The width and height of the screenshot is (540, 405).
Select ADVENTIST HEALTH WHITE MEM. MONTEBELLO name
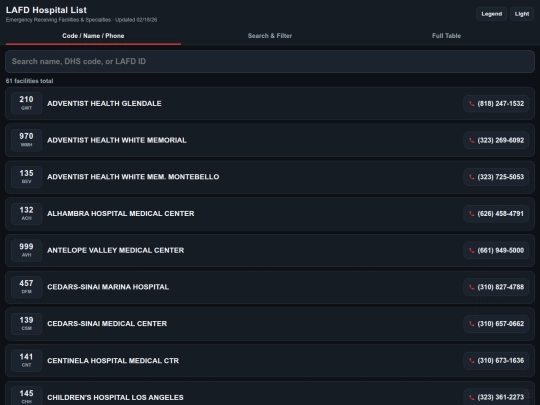click(133, 177)
